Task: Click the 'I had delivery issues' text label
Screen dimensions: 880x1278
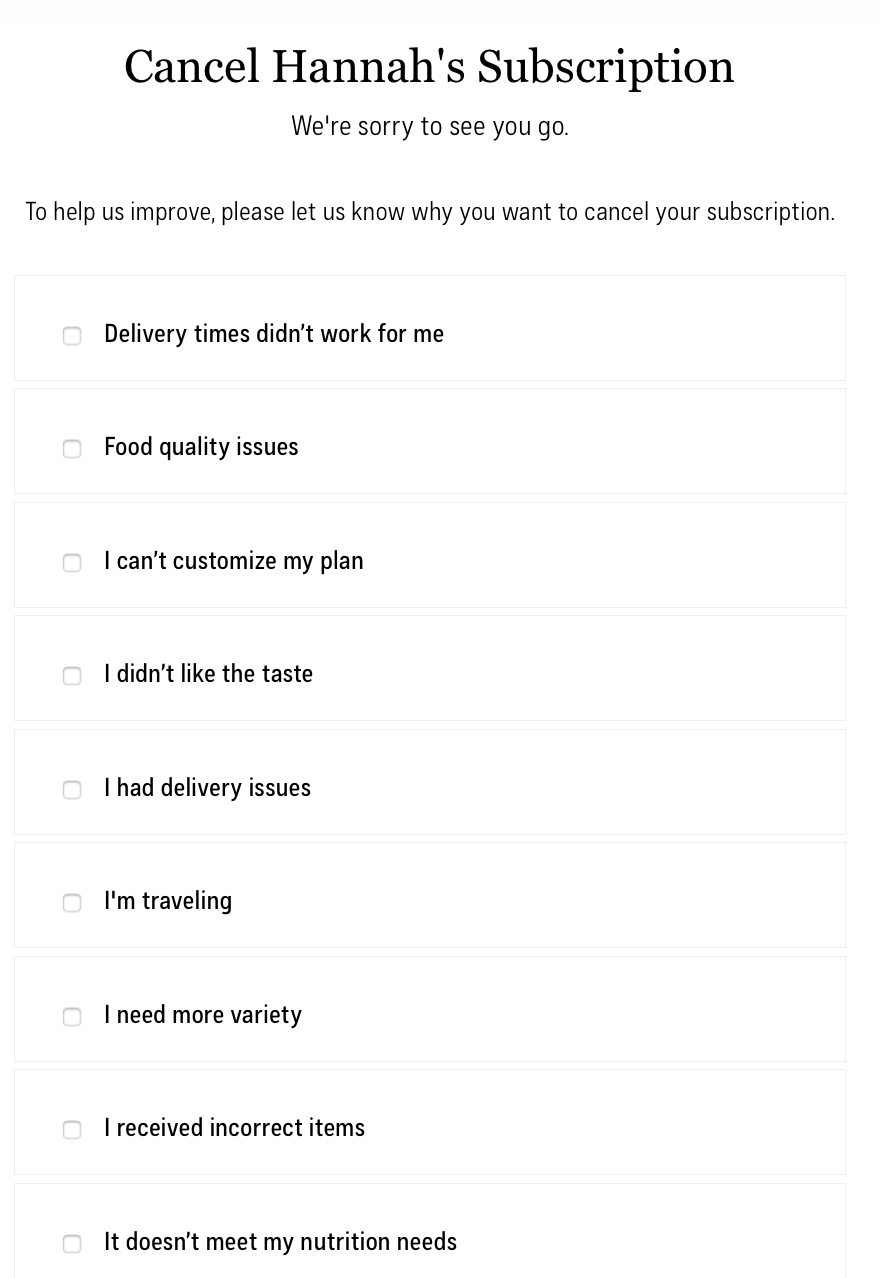Action: click(207, 788)
